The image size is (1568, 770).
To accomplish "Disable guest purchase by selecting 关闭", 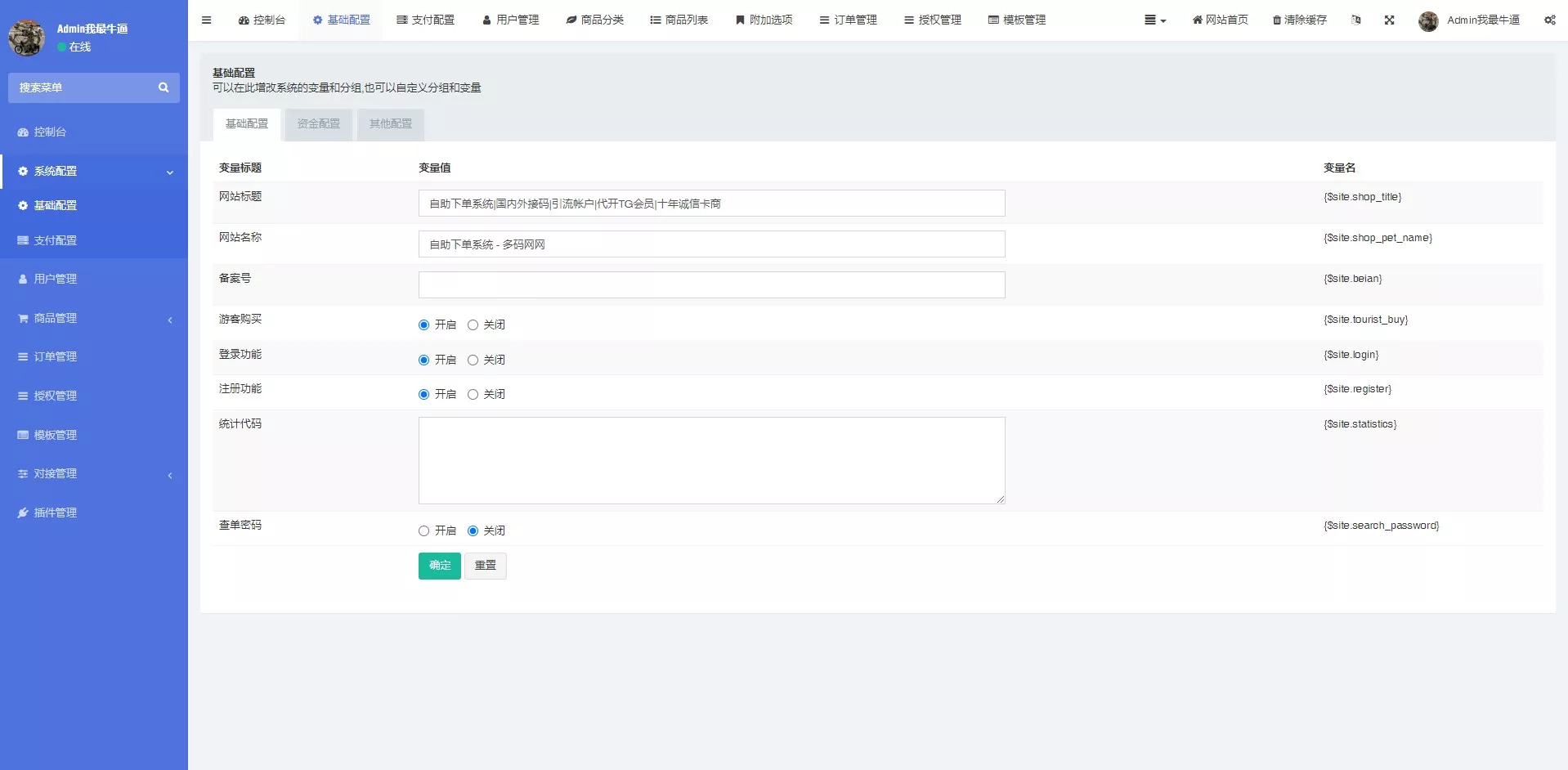I will (473, 325).
